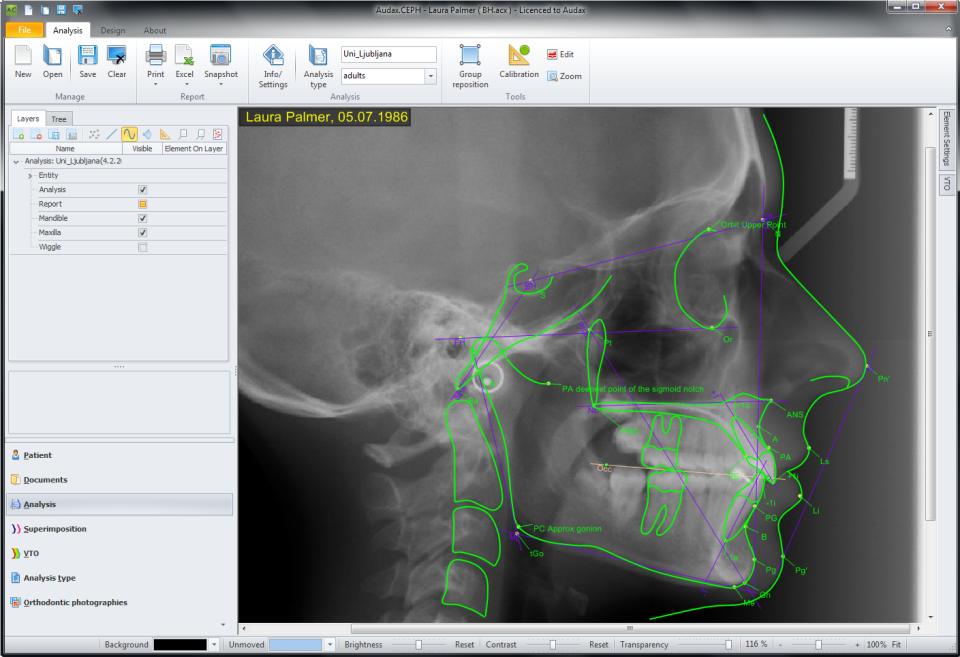Toggle visibility of the Mandible layer
The width and height of the screenshot is (960, 657).
click(143, 217)
